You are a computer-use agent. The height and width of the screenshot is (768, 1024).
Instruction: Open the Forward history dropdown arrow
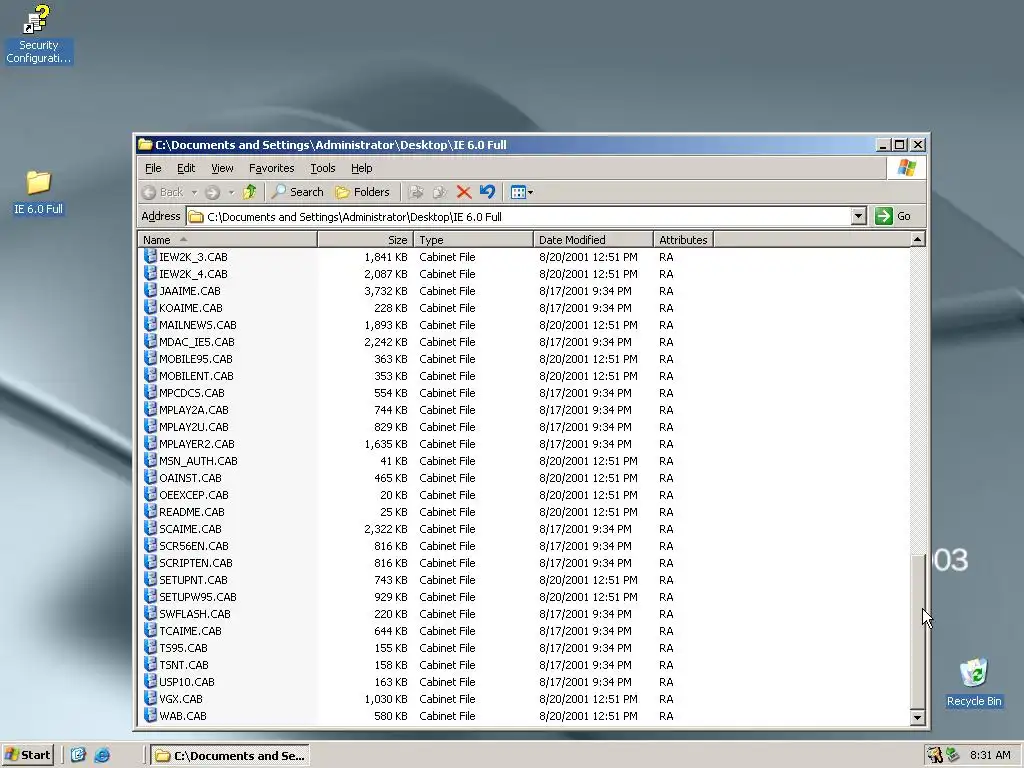[x=231, y=192]
